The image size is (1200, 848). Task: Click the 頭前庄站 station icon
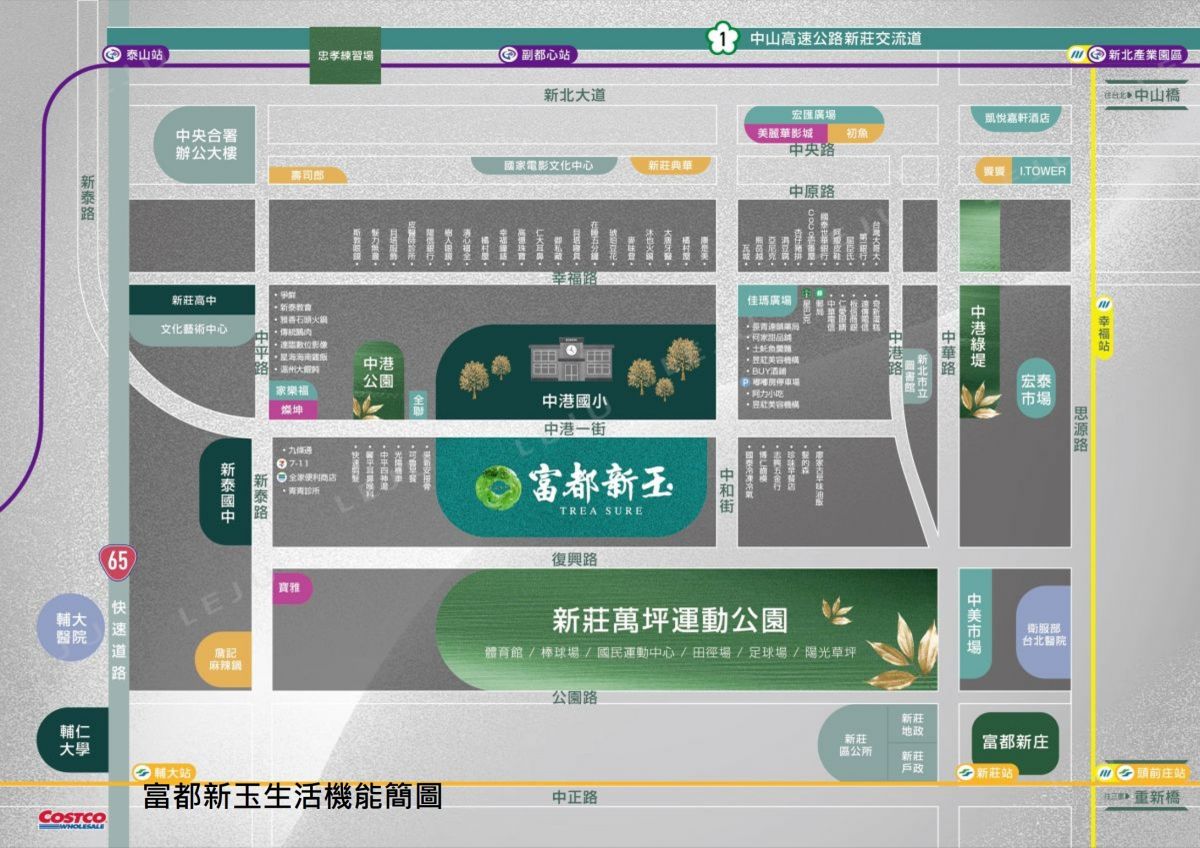1127,773
